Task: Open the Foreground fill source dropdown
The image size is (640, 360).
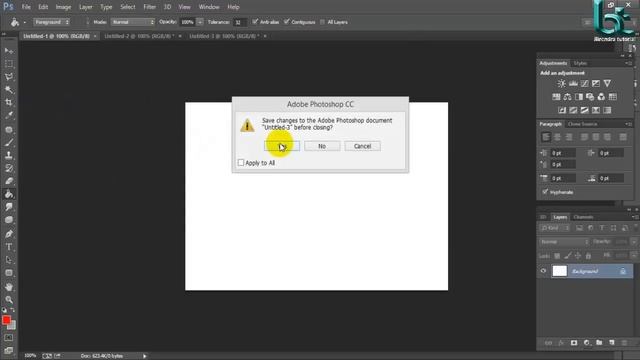Action: coord(52,22)
